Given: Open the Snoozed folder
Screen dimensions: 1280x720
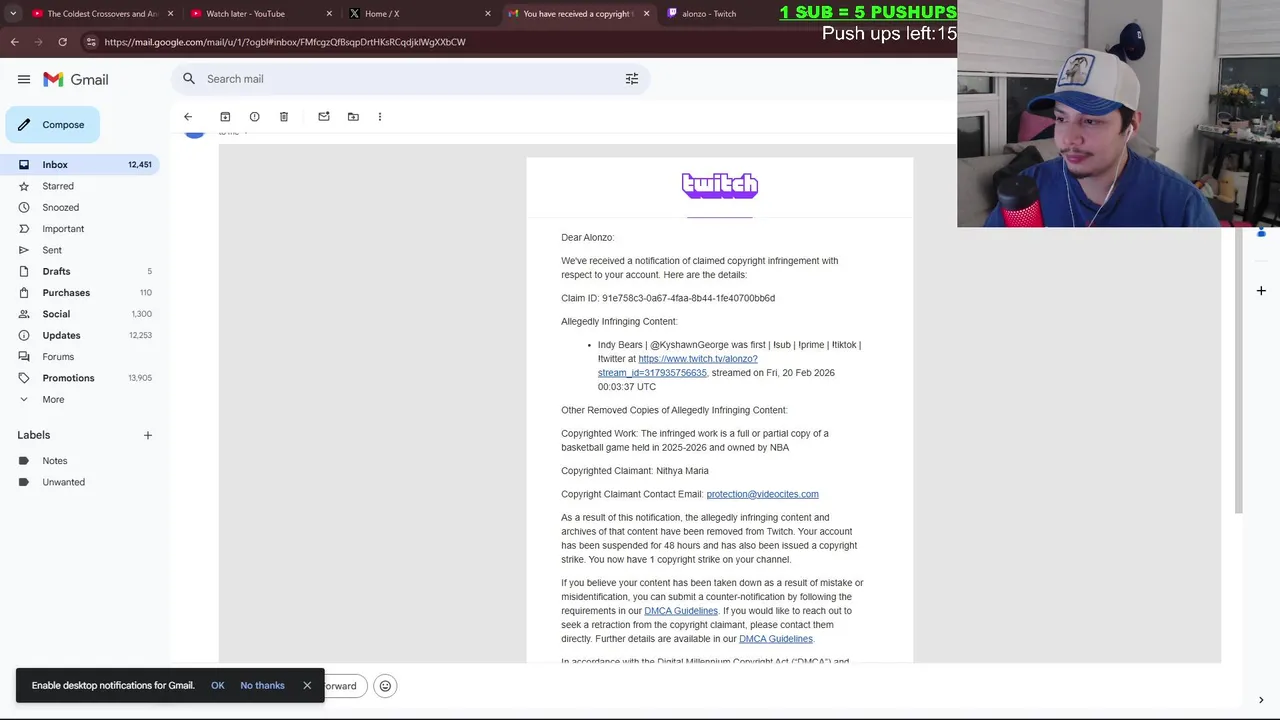Looking at the screenshot, I should tap(80, 207).
